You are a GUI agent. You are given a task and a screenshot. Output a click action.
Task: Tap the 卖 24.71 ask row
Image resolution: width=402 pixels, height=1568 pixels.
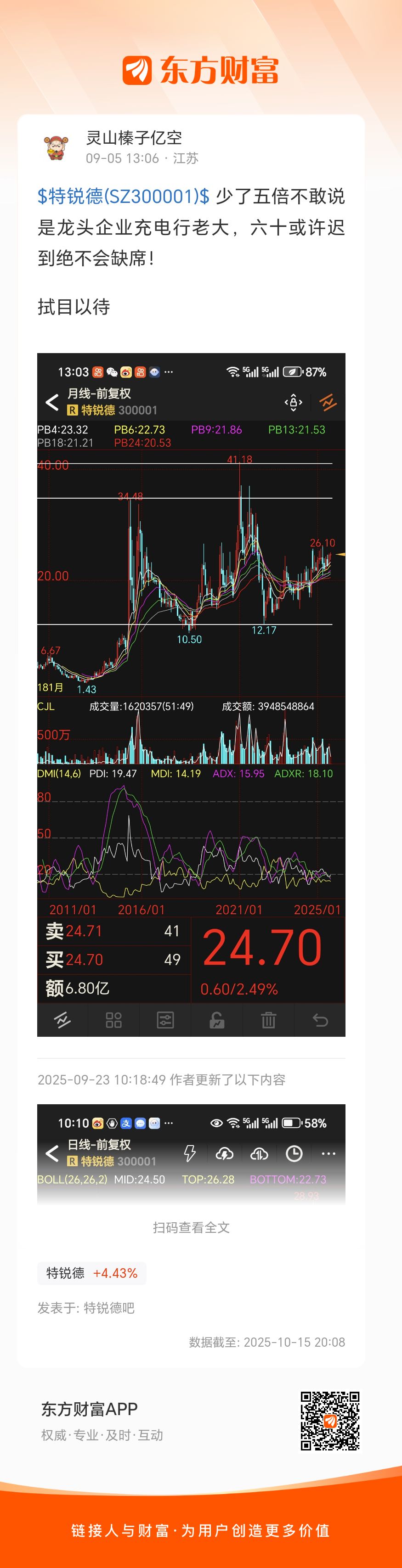pos(114,931)
